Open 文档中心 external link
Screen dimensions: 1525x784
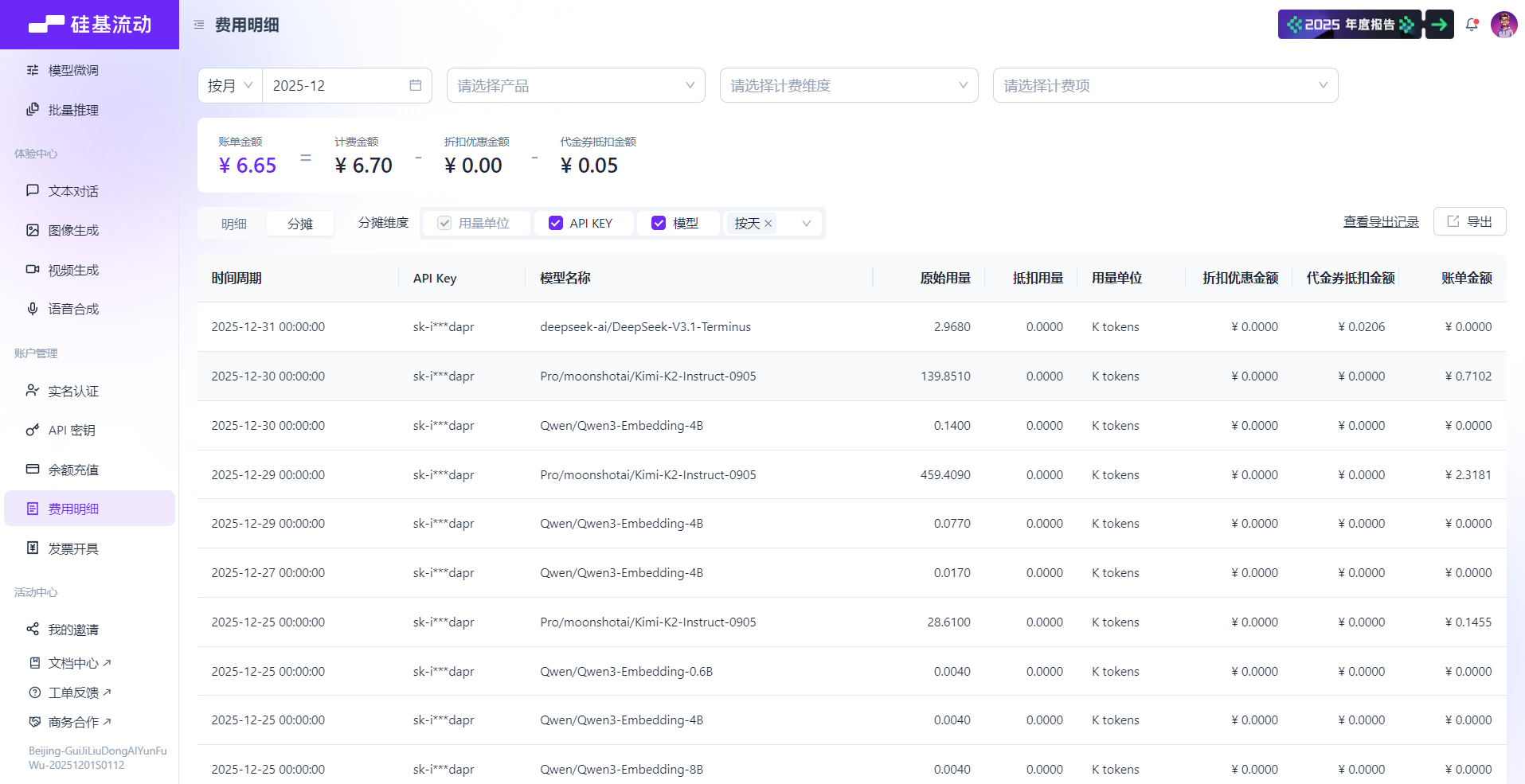click(80, 663)
